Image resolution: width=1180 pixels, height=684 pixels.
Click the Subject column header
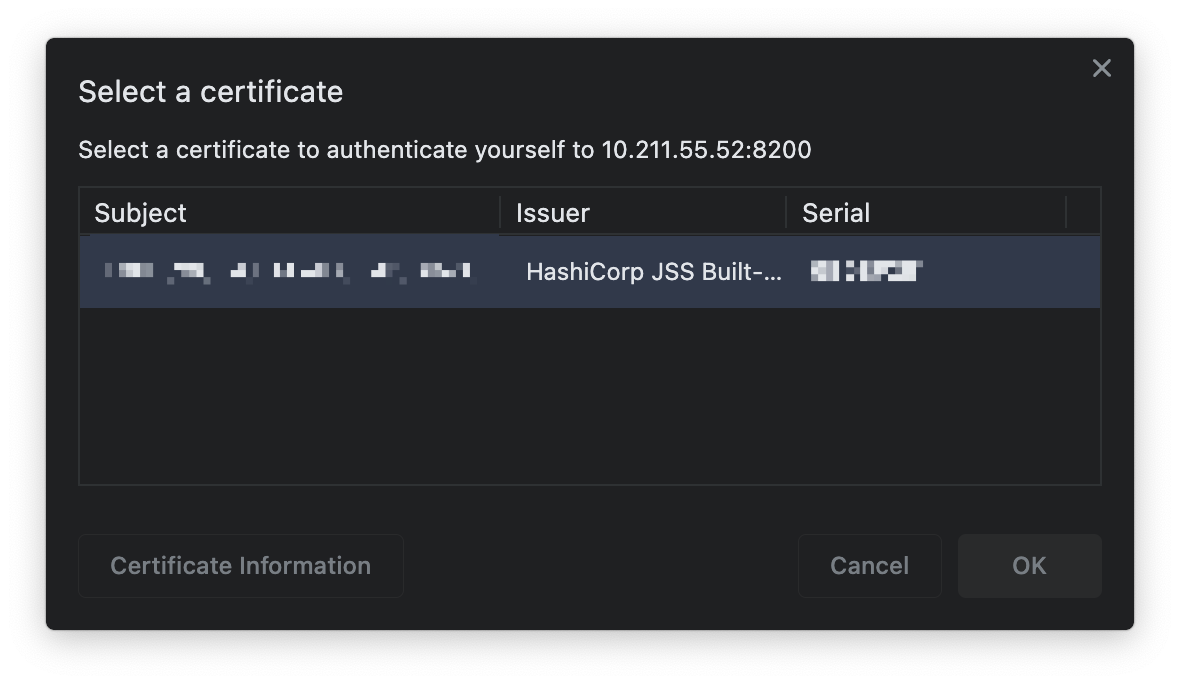[x=141, y=213]
